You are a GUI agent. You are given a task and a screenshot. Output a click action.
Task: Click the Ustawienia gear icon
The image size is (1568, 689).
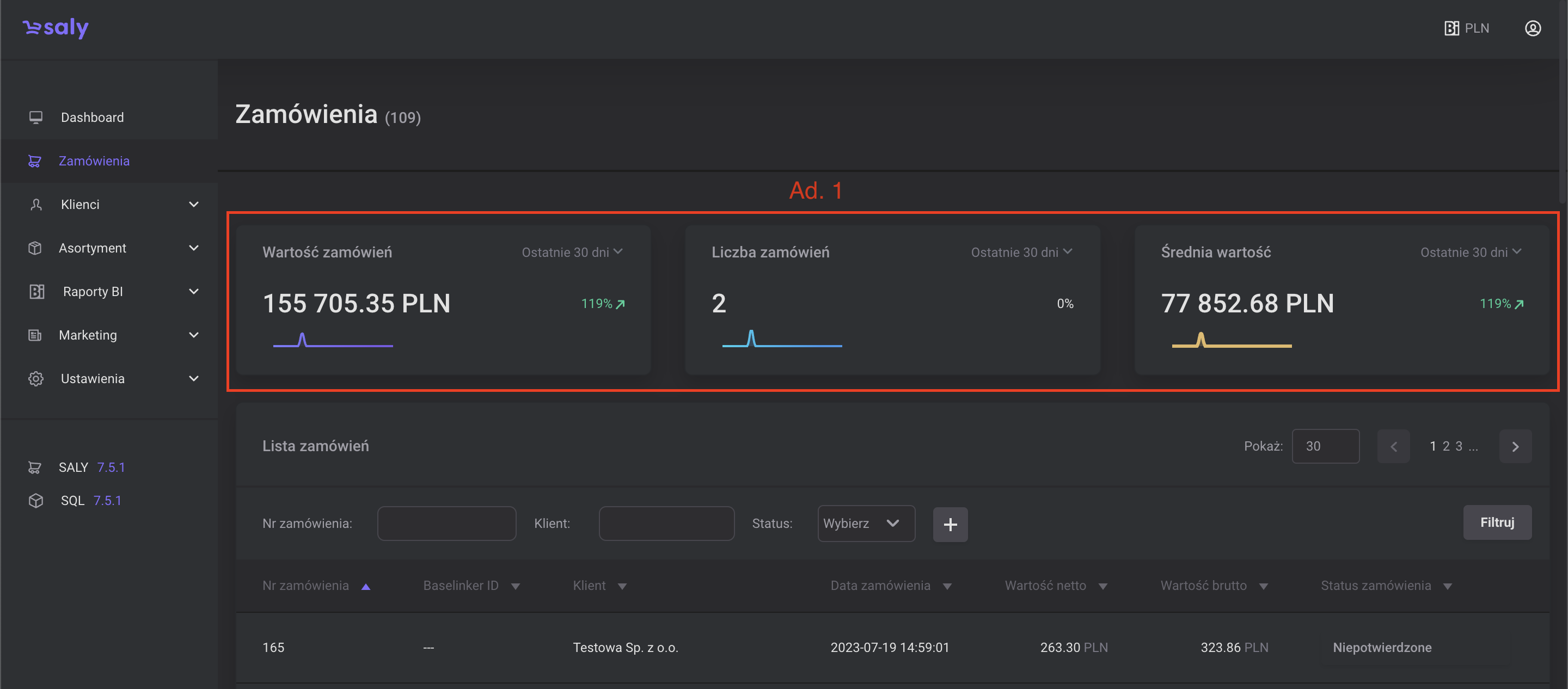[36, 379]
